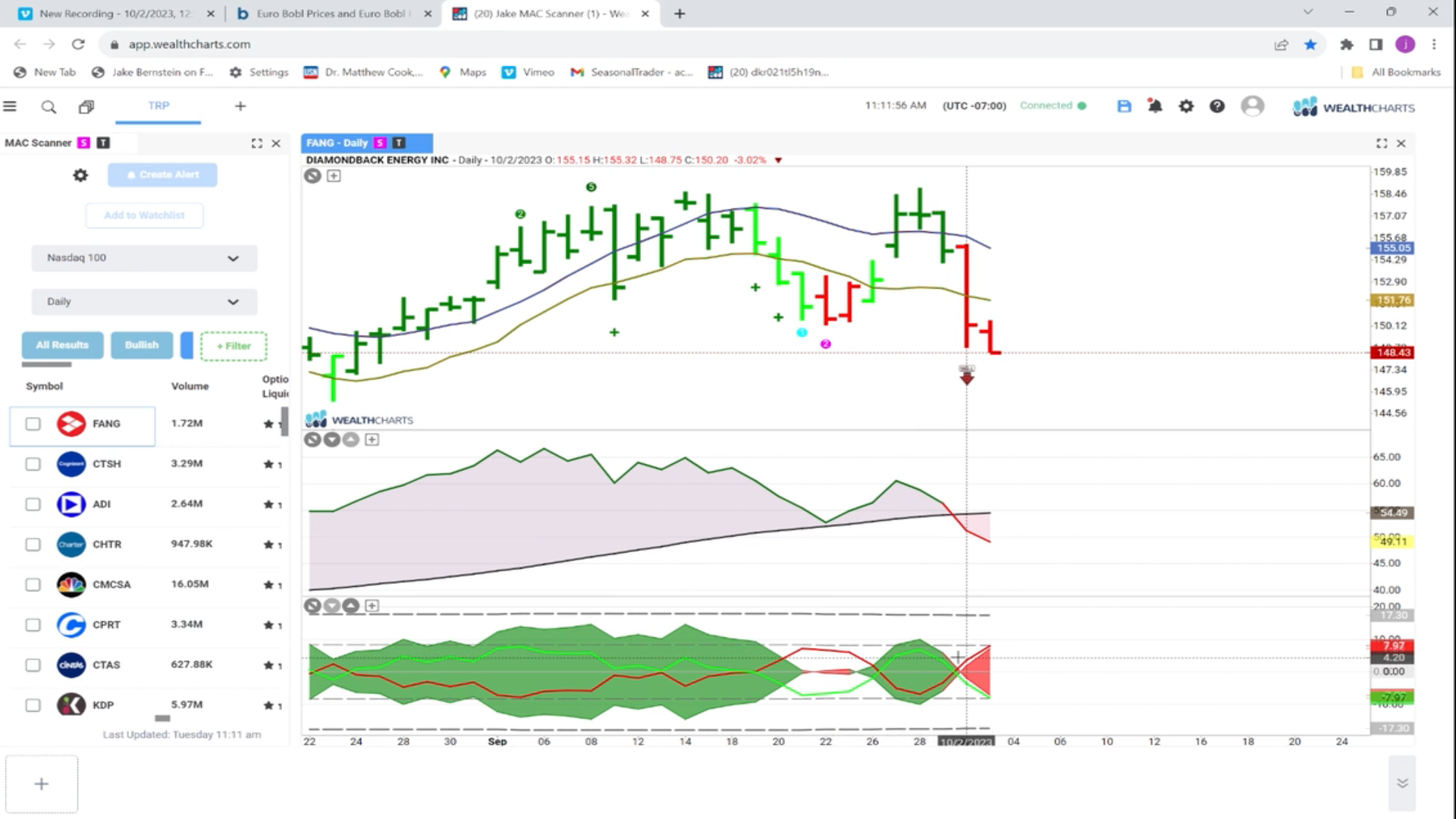Check the CMCSA row checkbox
Viewport: 1456px width, 819px height.
tap(33, 585)
